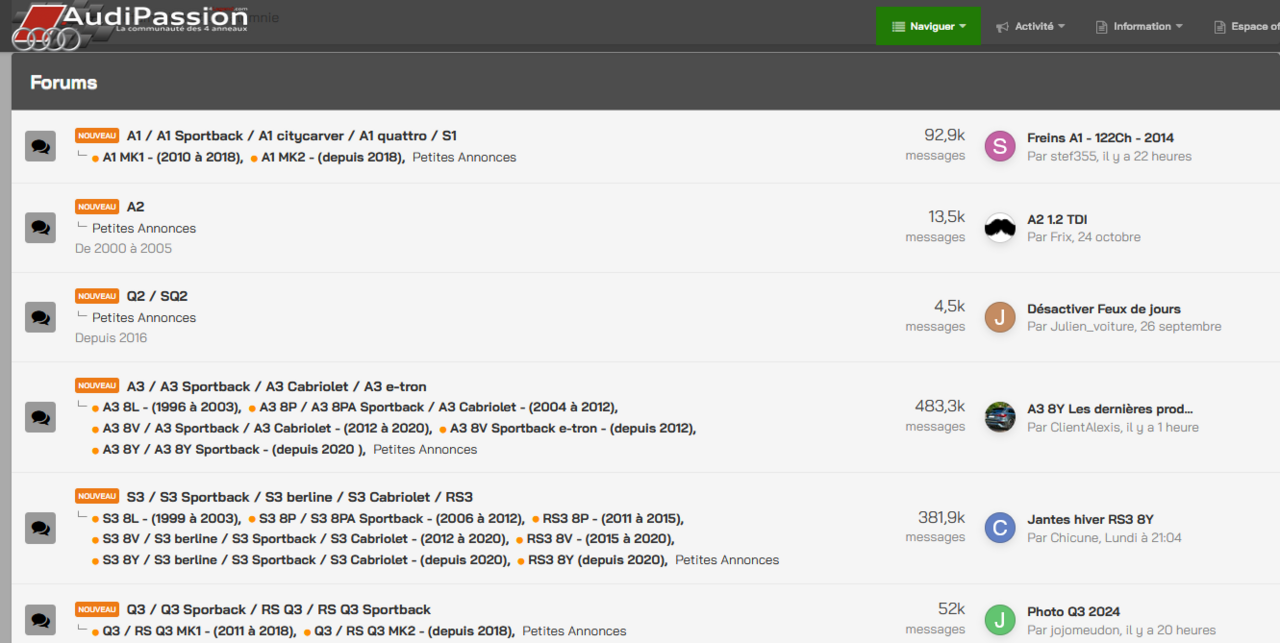Click the S3 forum chat bubble icon

click(40, 528)
